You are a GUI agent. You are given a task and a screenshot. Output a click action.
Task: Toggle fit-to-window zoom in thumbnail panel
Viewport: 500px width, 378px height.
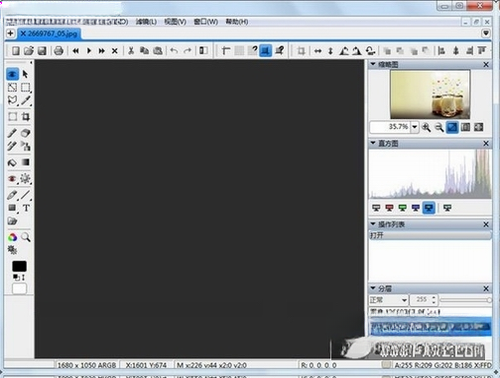point(452,127)
